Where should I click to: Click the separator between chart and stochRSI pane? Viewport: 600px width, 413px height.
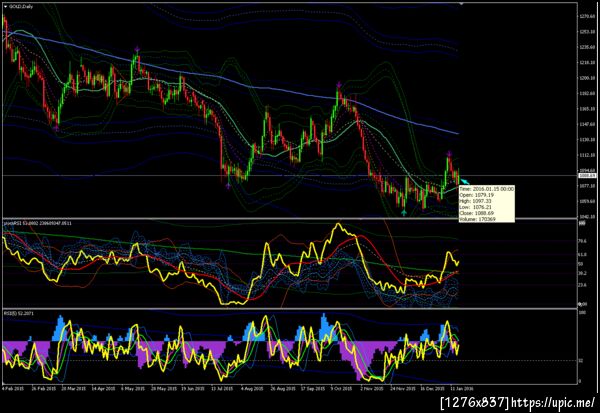pyautogui.click(x=290, y=219)
